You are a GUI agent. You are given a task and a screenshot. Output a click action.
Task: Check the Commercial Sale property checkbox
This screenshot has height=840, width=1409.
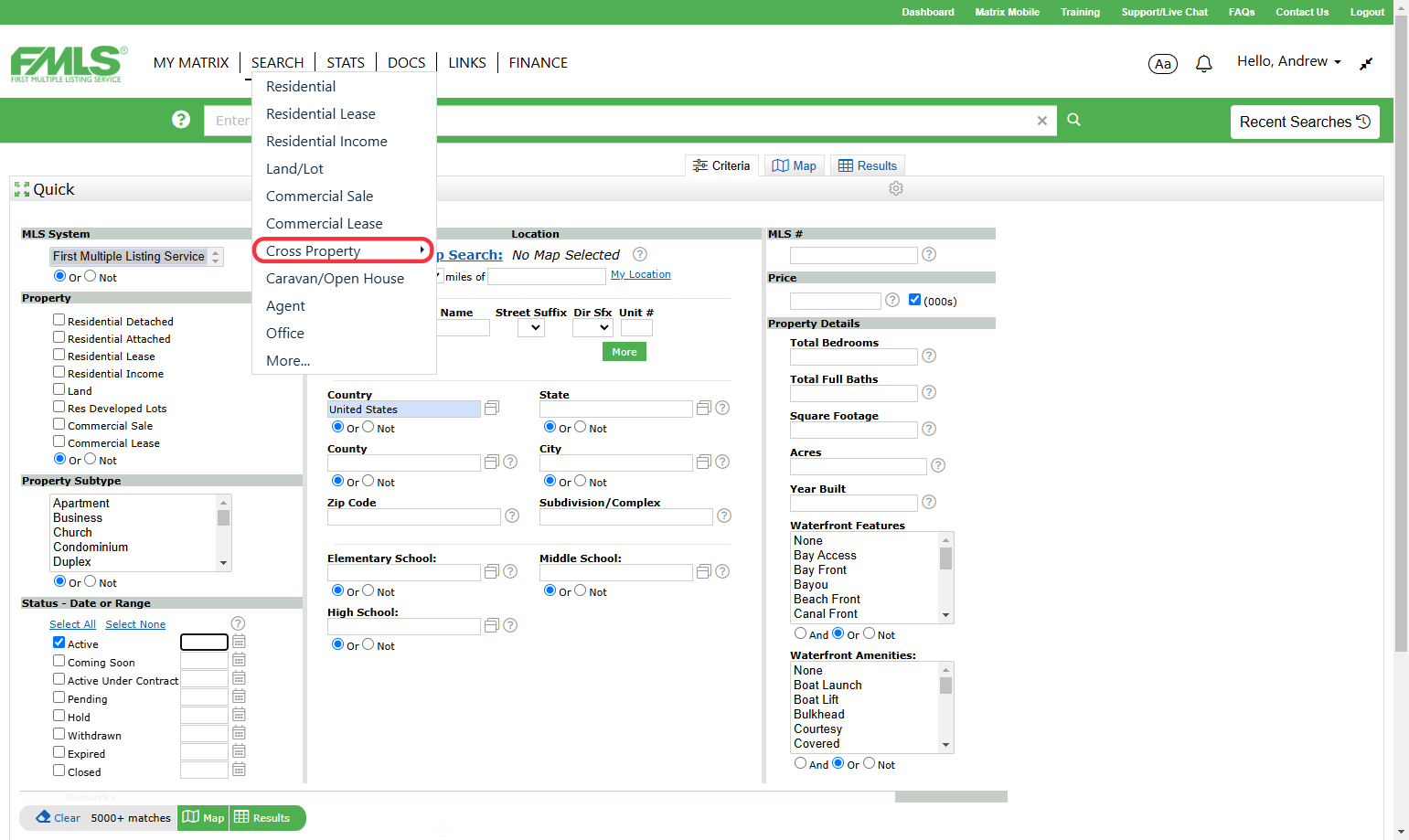pyautogui.click(x=59, y=424)
